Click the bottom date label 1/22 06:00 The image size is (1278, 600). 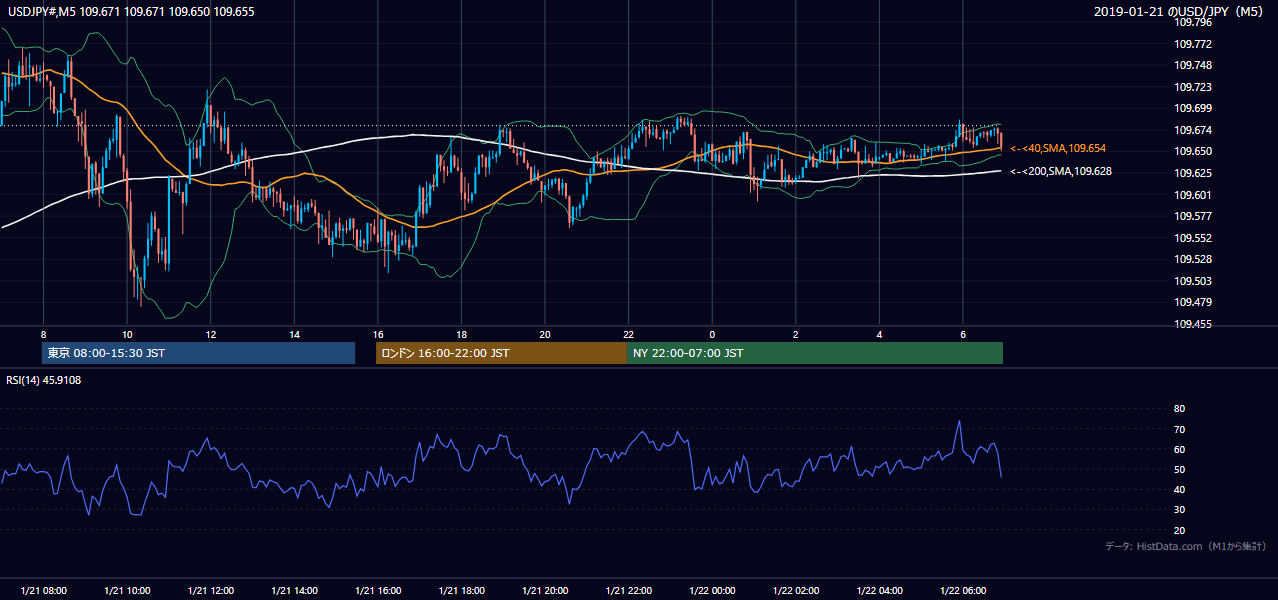pyautogui.click(x=963, y=591)
